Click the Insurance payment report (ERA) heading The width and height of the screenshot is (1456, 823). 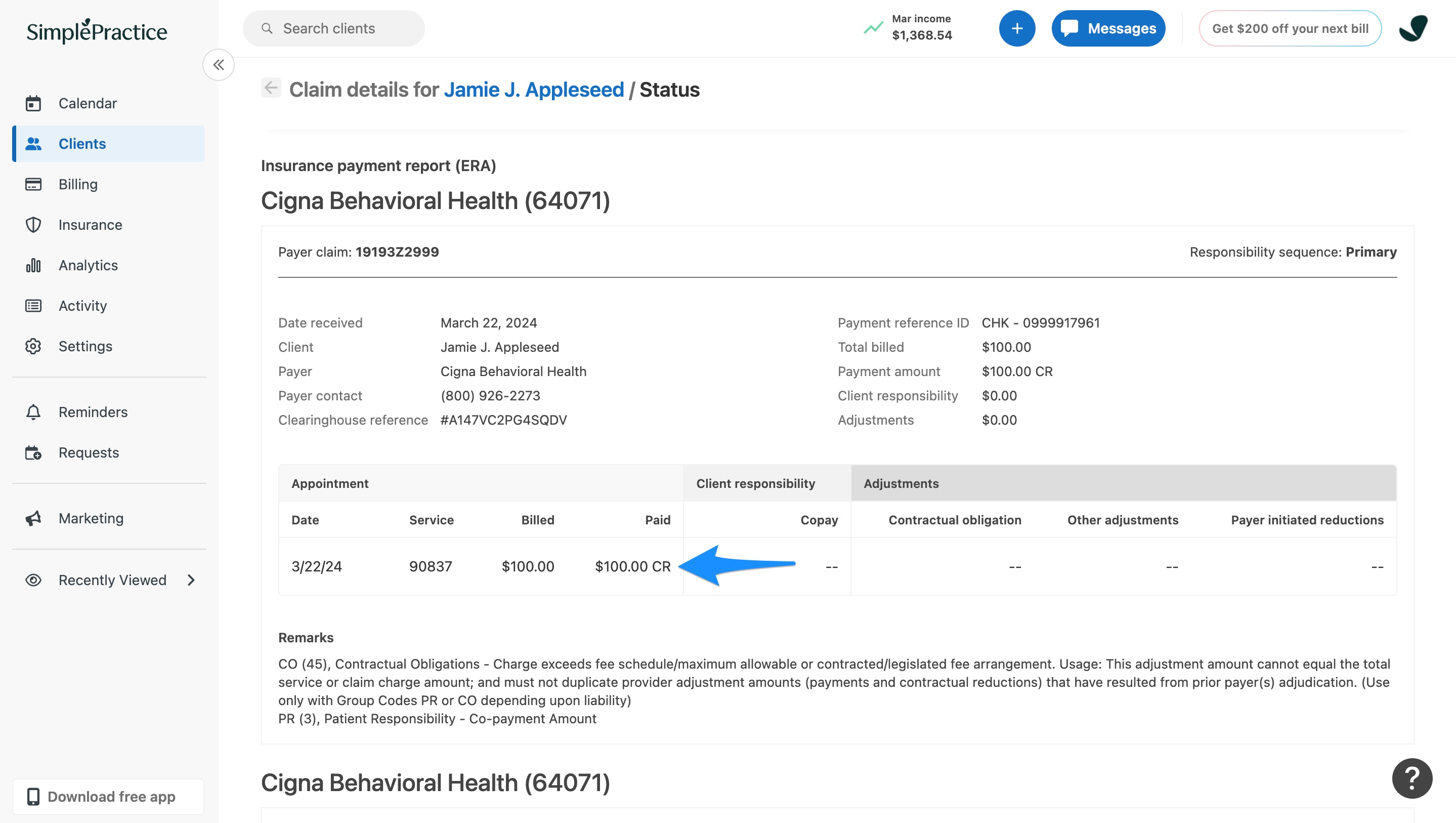pyautogui.click(x=378, y=166)
